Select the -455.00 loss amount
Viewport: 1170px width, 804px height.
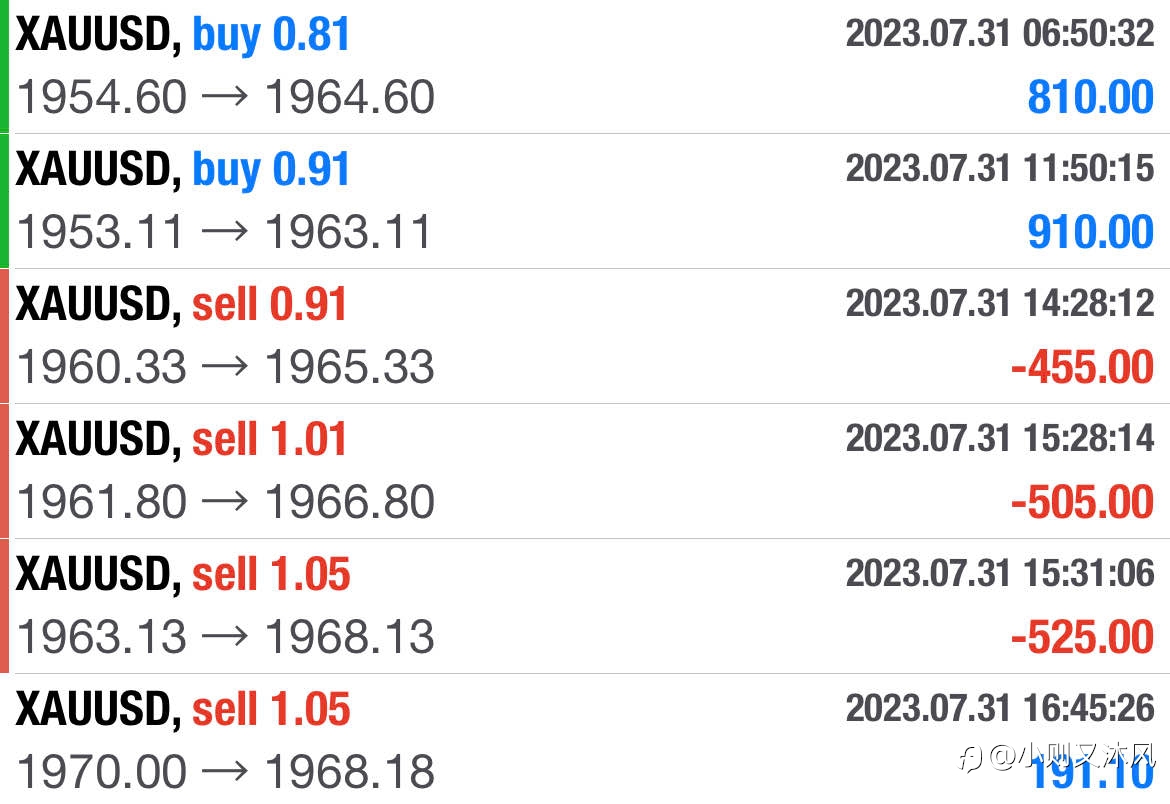[1082, 367]
